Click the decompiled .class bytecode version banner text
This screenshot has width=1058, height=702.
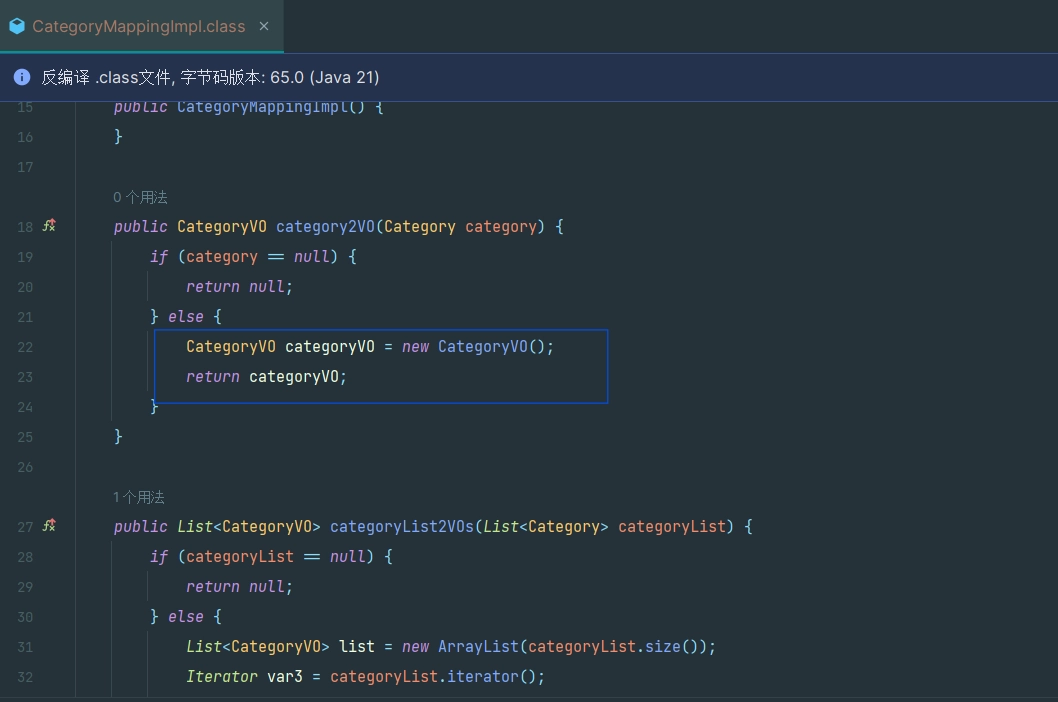[x=210, y=77]
